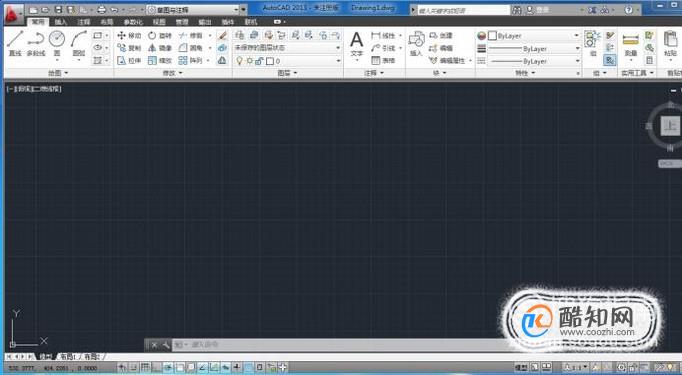Screen dimensions: 682x375
Task: Click the Table (表格) tool
Action: pyautogui.click(x=383, y=60)
